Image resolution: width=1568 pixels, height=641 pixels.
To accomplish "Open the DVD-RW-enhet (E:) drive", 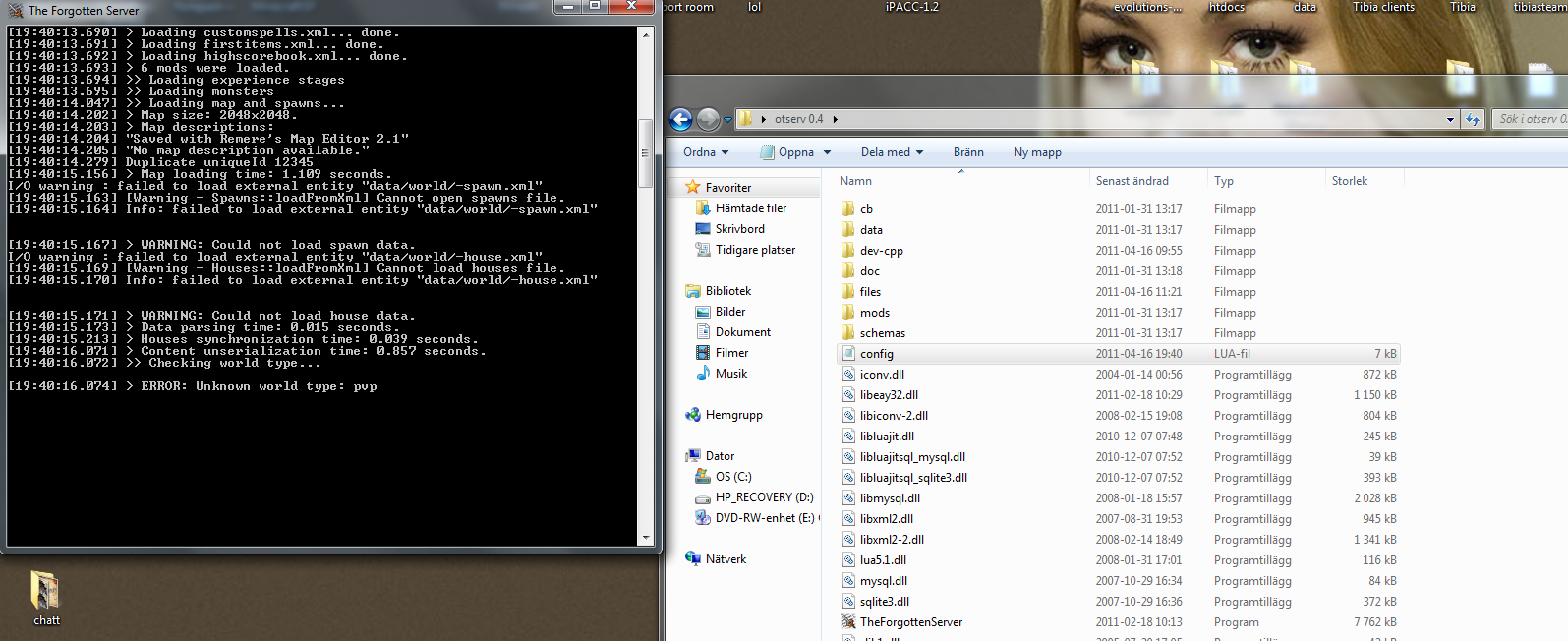I will (x=764, y=518).
